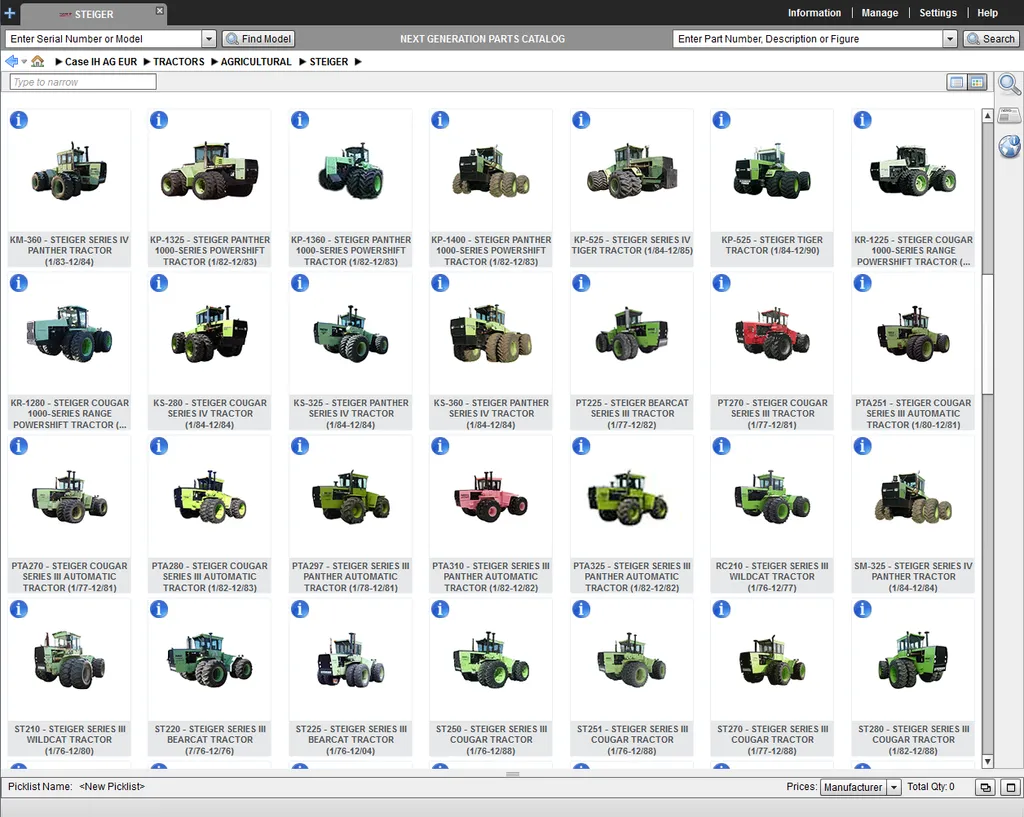Click the catalog scrollbar down arrow
Image resolution: width=1024 pixels, height=817 pixels.
point(987,761)
